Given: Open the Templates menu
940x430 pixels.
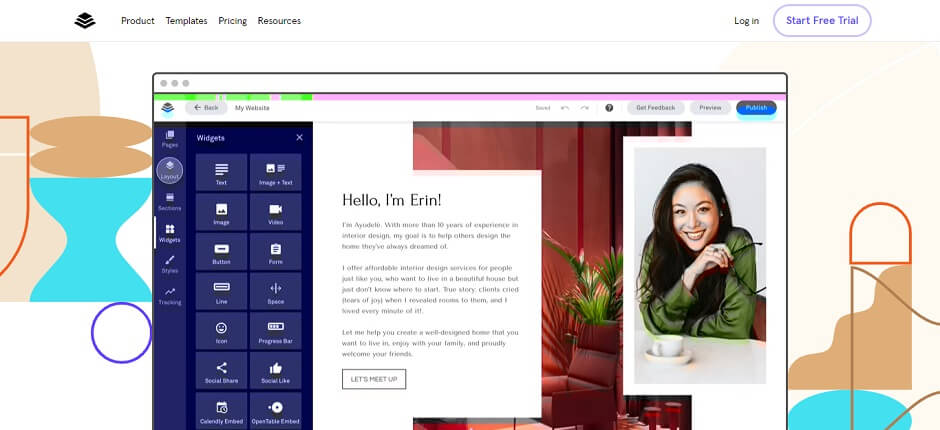Looking at the screenshot, I should (x=186, y=20).
